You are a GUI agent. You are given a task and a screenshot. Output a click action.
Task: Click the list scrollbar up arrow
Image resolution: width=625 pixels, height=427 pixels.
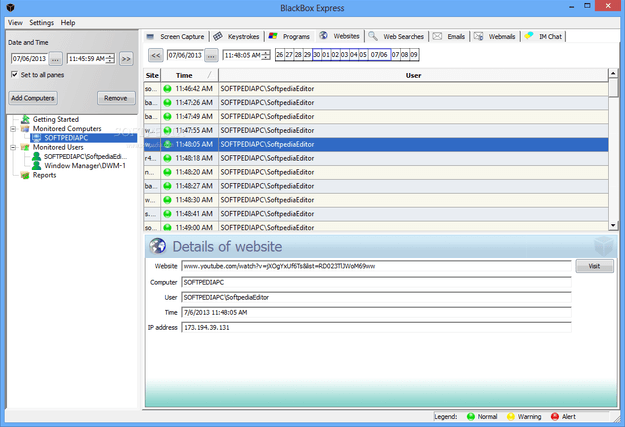(x=613, y=73)
